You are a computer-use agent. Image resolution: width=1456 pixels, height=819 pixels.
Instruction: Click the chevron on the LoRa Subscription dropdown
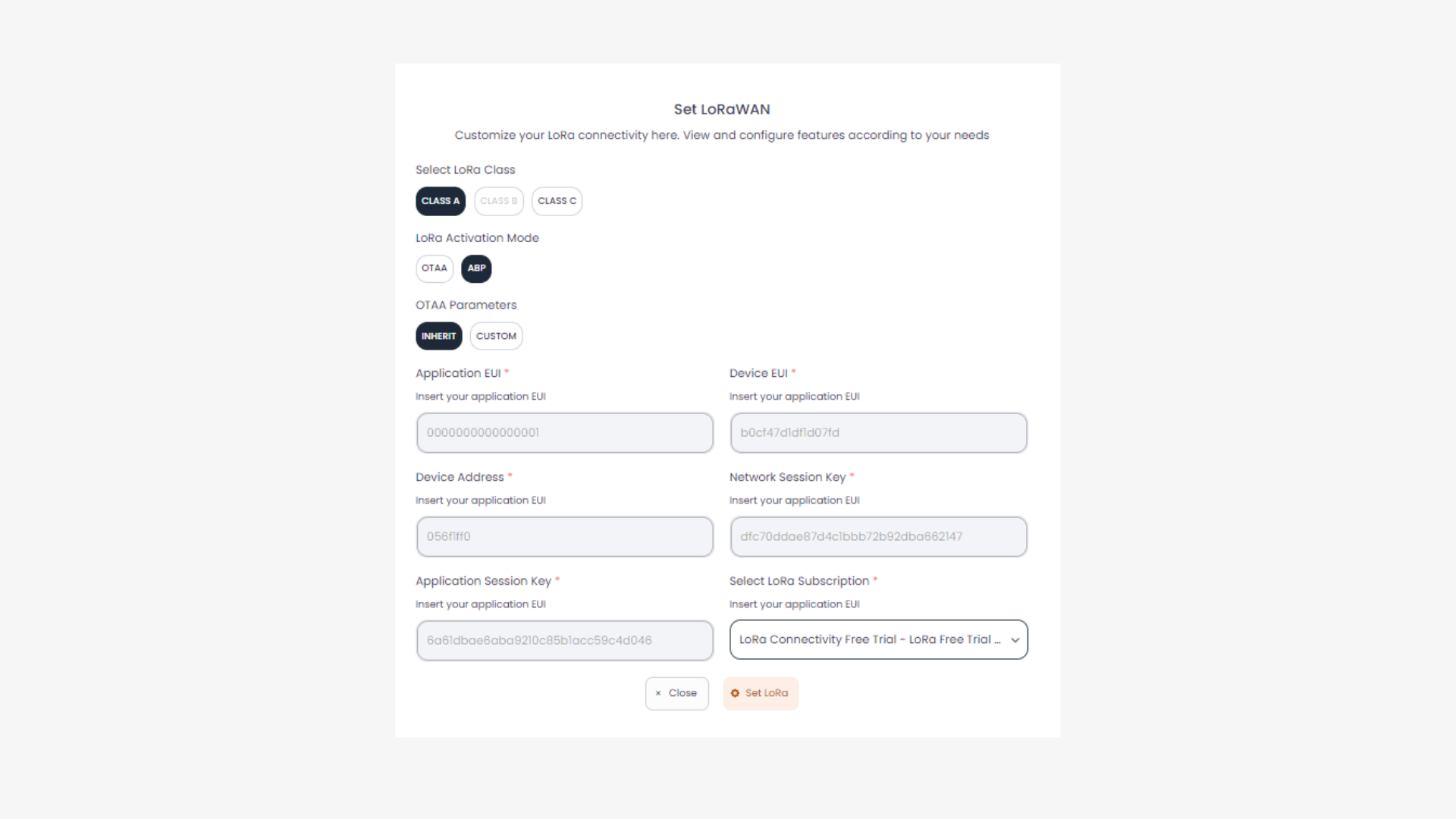1015,639
